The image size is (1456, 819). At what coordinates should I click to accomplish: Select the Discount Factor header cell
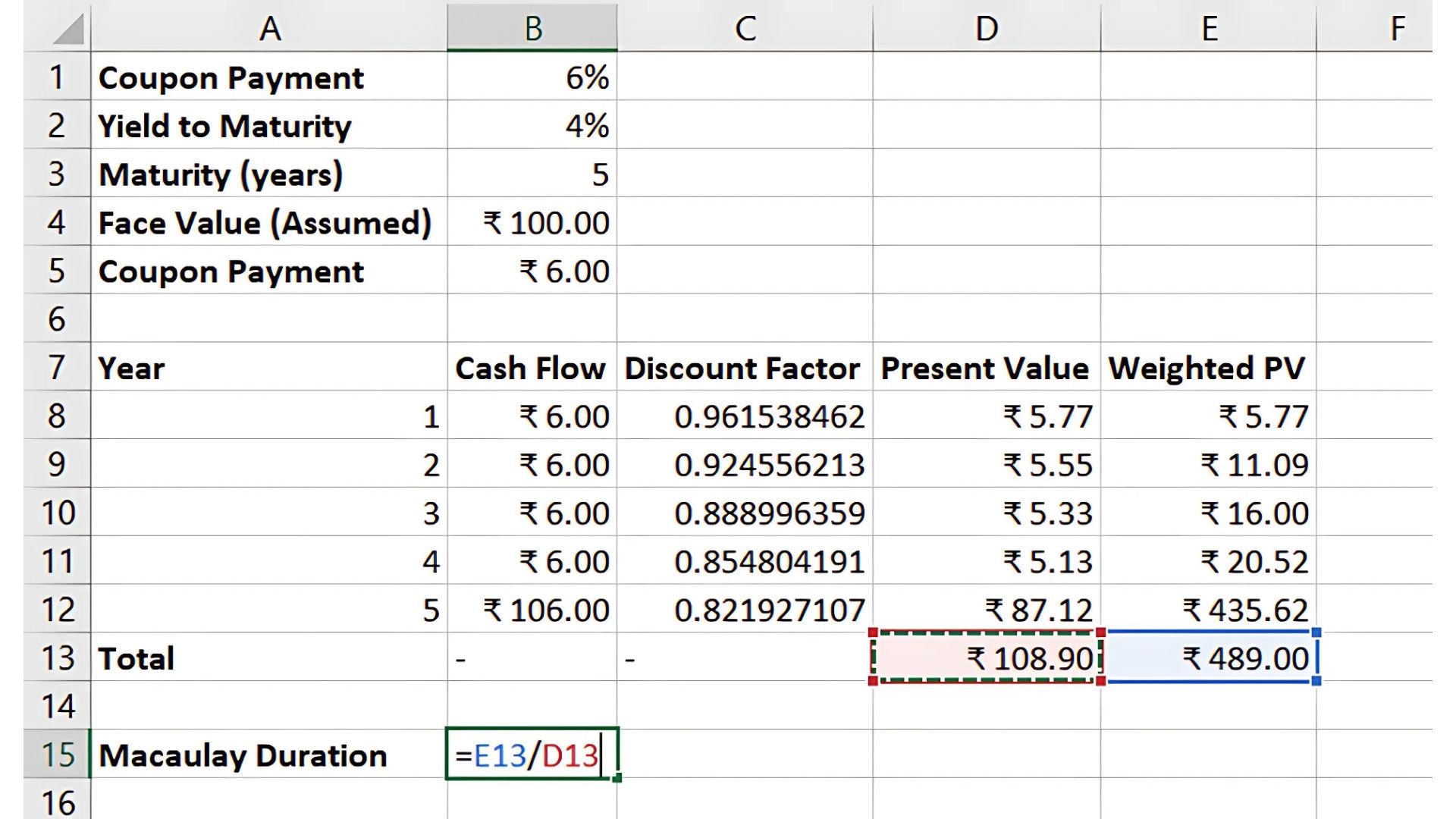744,368
